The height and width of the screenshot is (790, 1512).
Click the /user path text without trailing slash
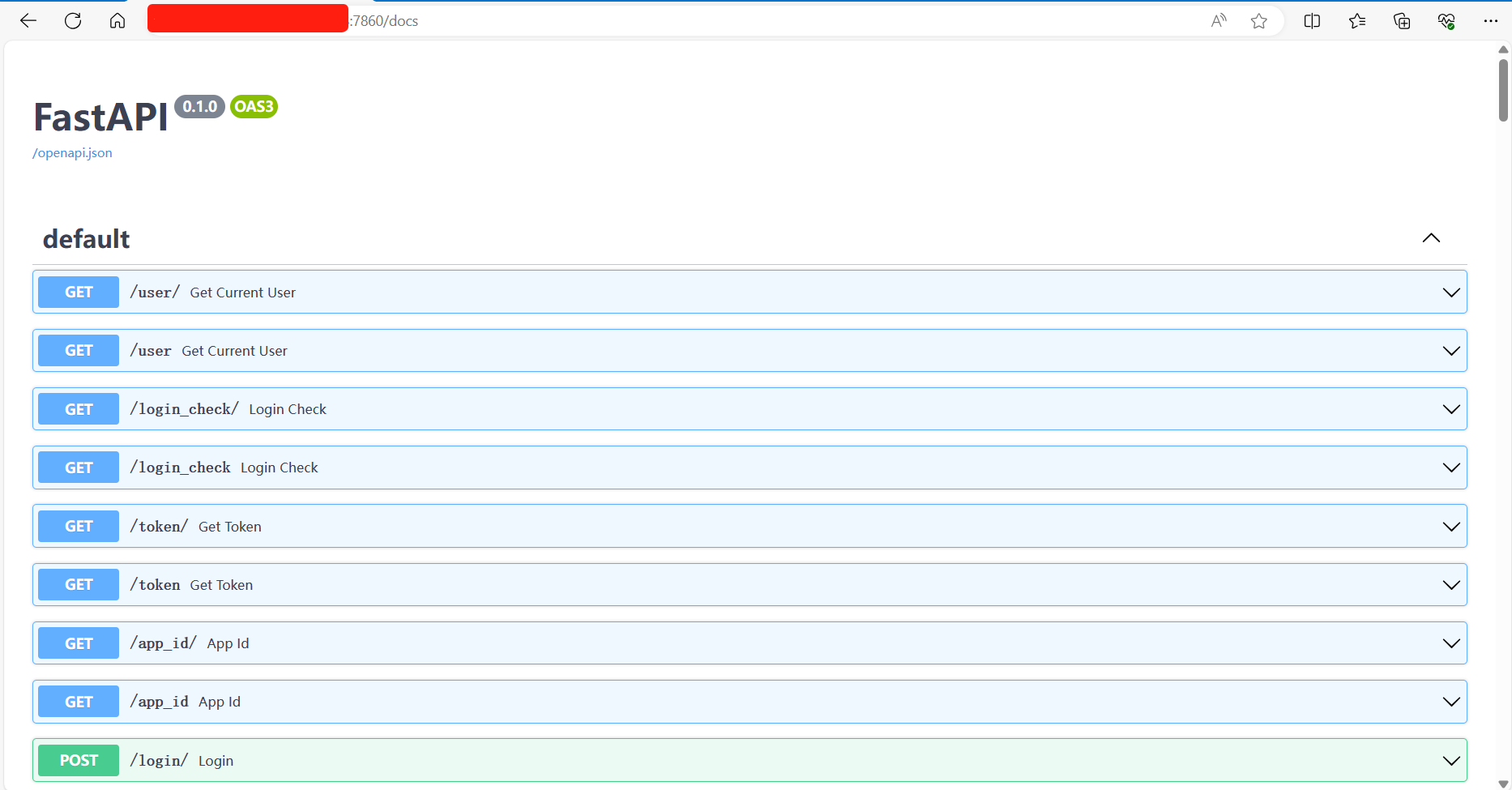(151, 351)
